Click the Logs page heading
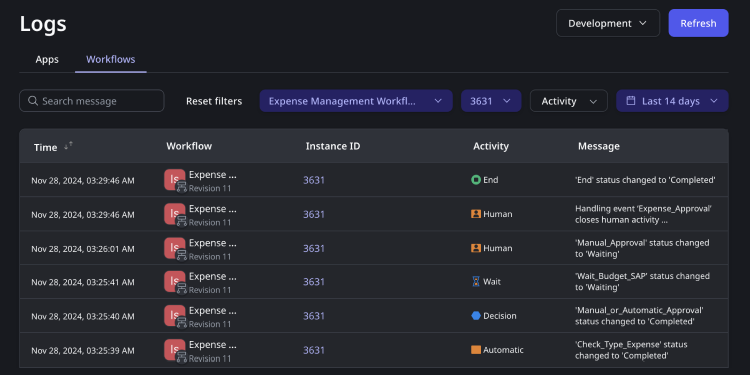 pos(43,23)
